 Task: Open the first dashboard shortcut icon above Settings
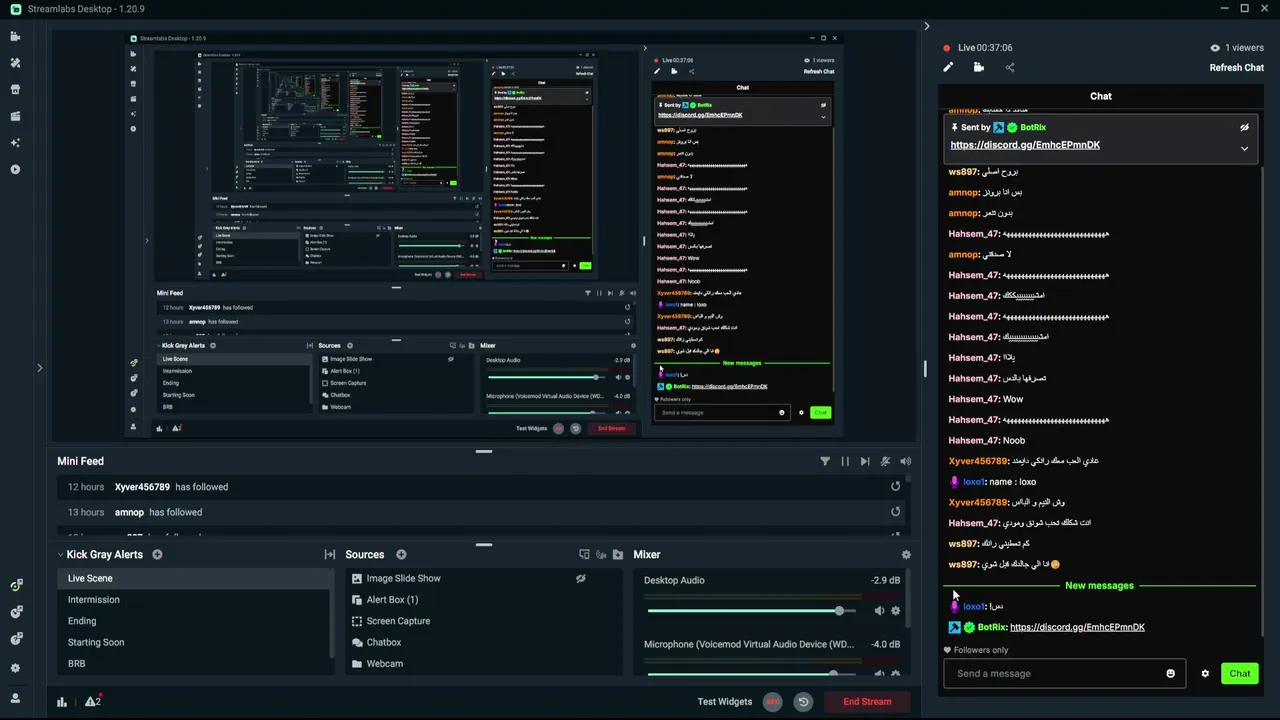click(x=16, y=585)
